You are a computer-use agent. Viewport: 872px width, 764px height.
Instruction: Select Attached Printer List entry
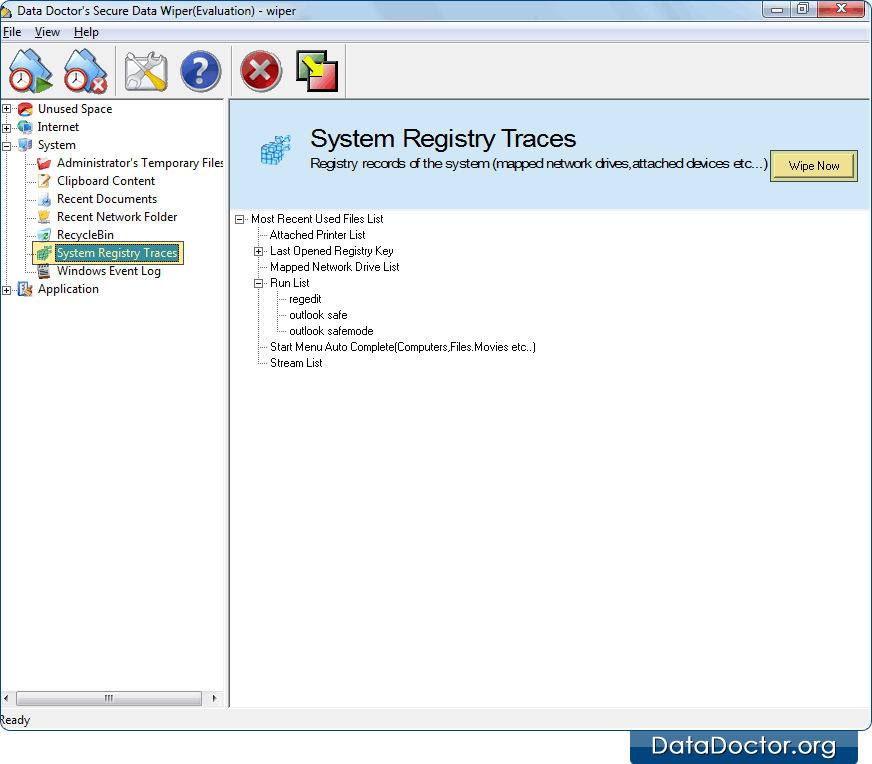pos(318,235)
